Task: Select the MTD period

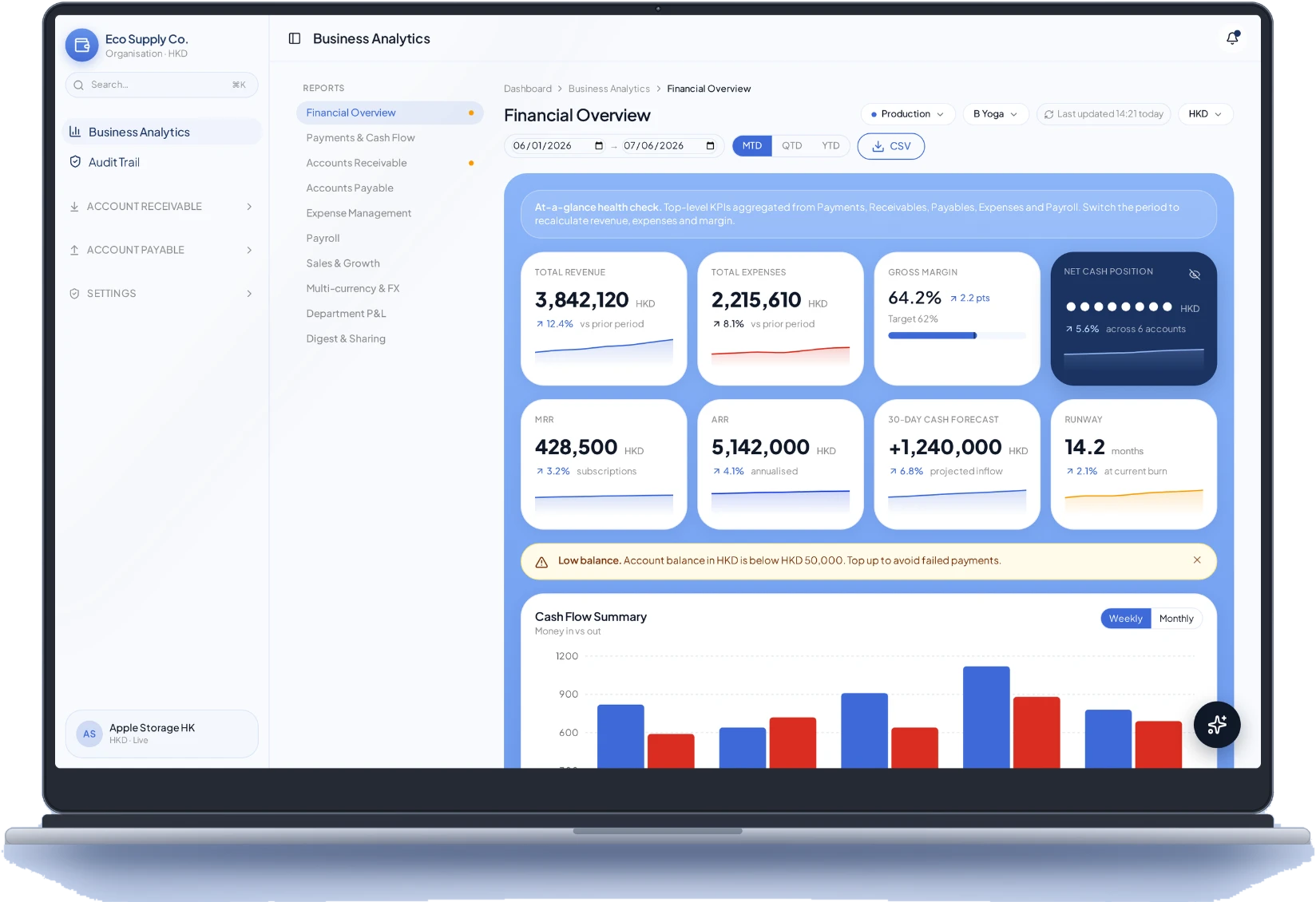Action: (752, 145)
